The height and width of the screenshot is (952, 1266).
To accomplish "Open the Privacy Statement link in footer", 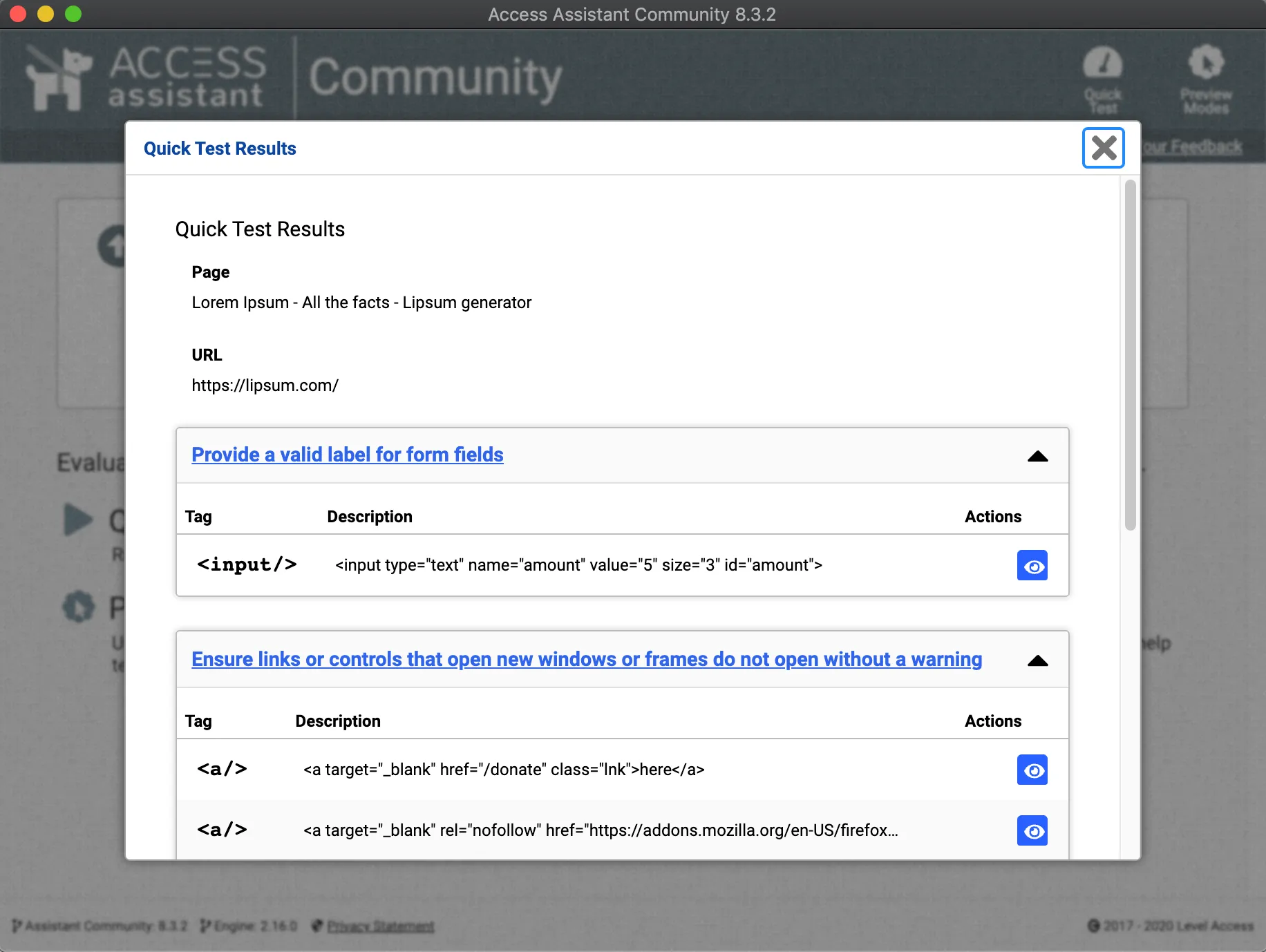I will (381, 926).
